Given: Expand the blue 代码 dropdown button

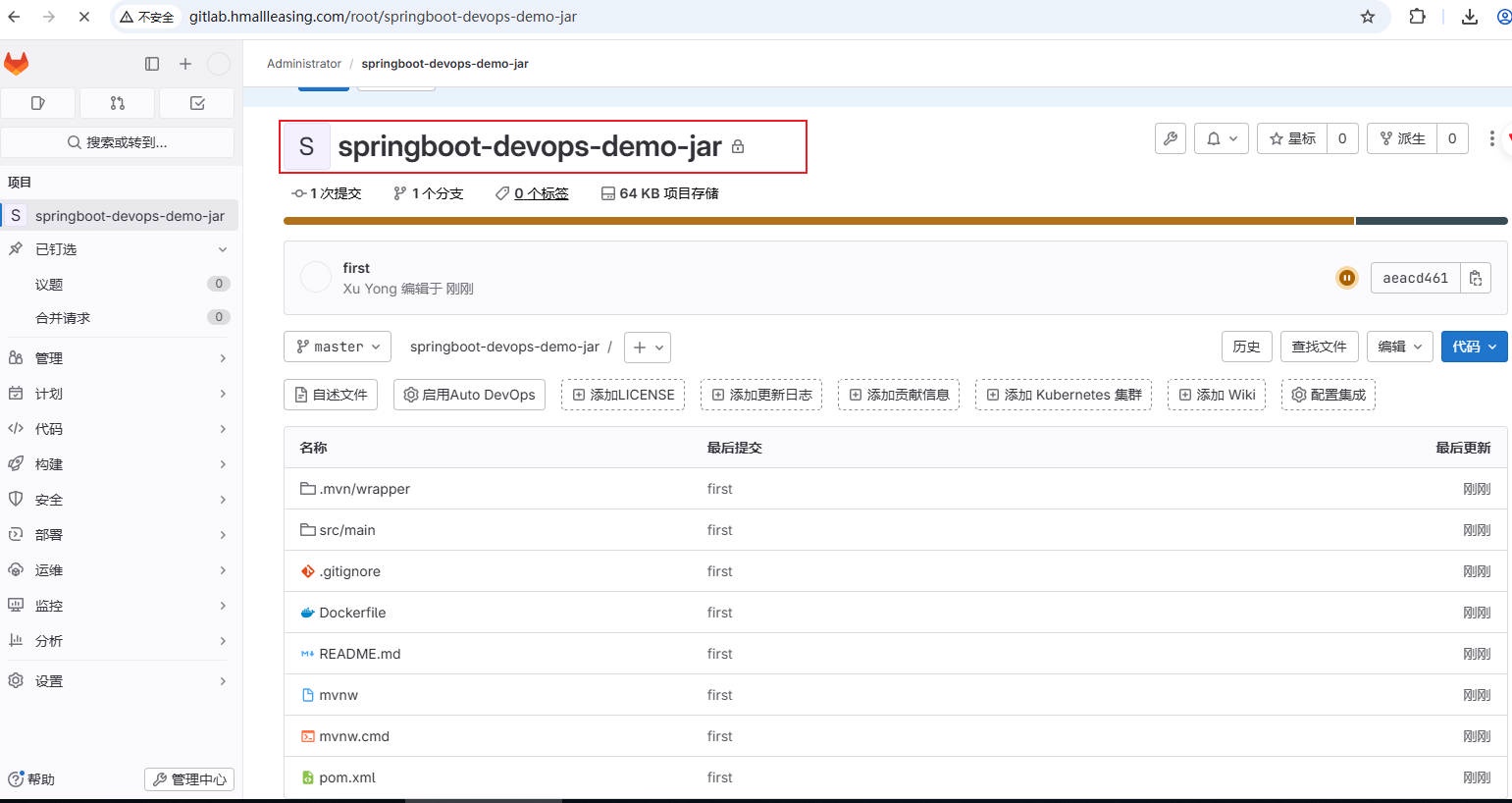Looking at the screenshot, I should point(1474,347).
